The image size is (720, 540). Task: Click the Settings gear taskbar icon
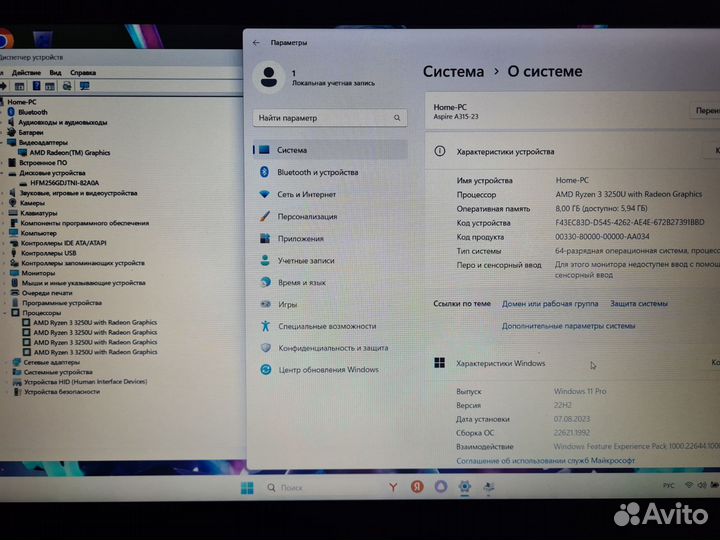tap(465, 487)
